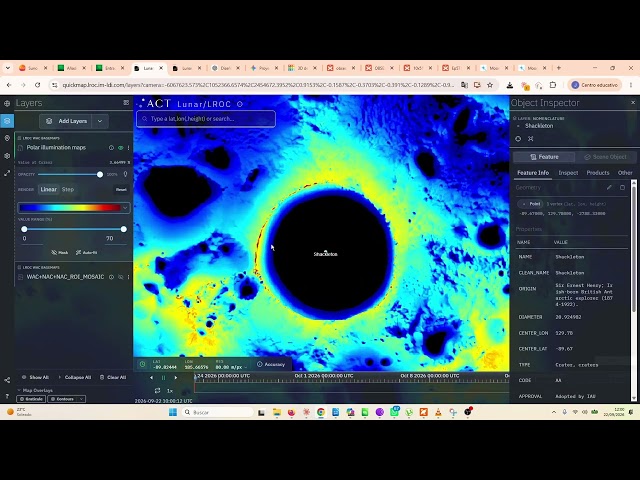This screenshot has width=640, height=480.
Task: Open the browser extensions puzzle icon
Action: click(x=553, y=85)
